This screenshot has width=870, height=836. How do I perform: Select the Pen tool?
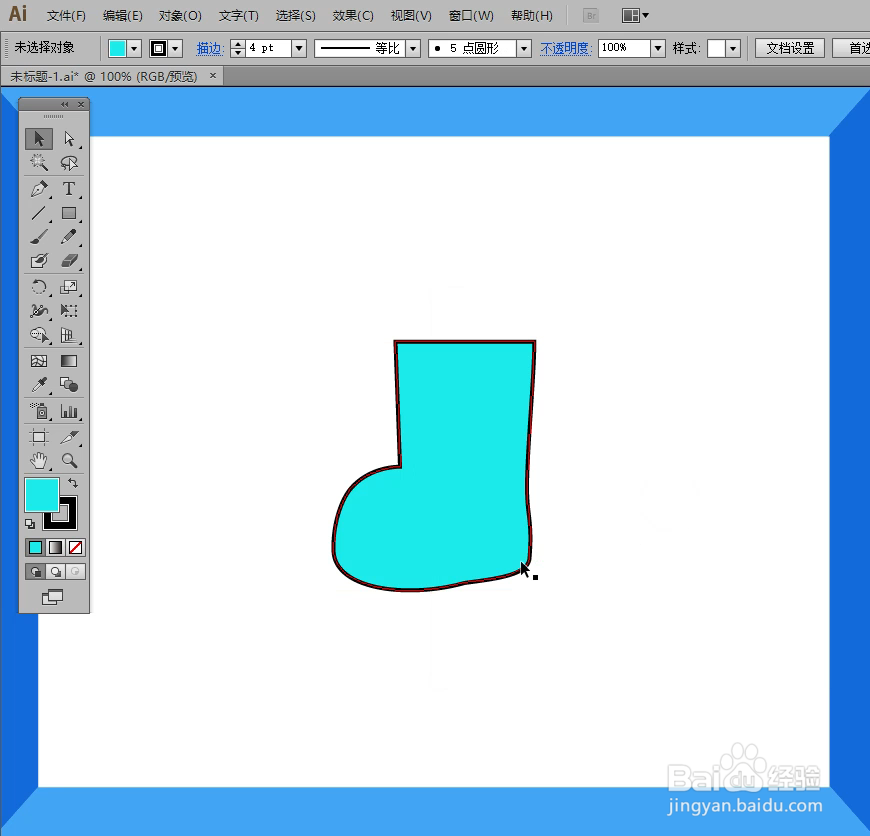coord(39,189)
